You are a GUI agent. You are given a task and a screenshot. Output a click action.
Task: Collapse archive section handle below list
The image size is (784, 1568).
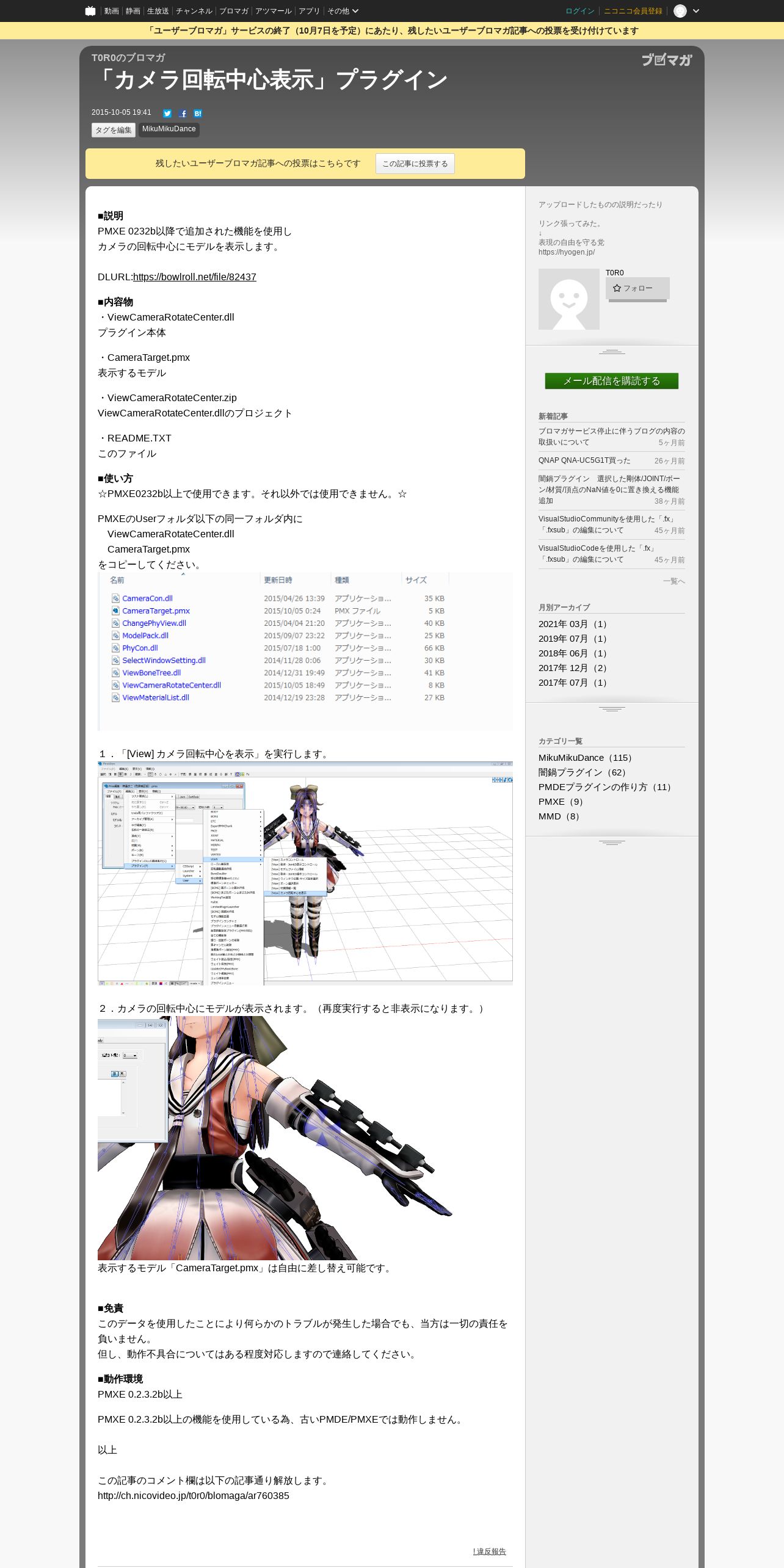coord(612,709)
